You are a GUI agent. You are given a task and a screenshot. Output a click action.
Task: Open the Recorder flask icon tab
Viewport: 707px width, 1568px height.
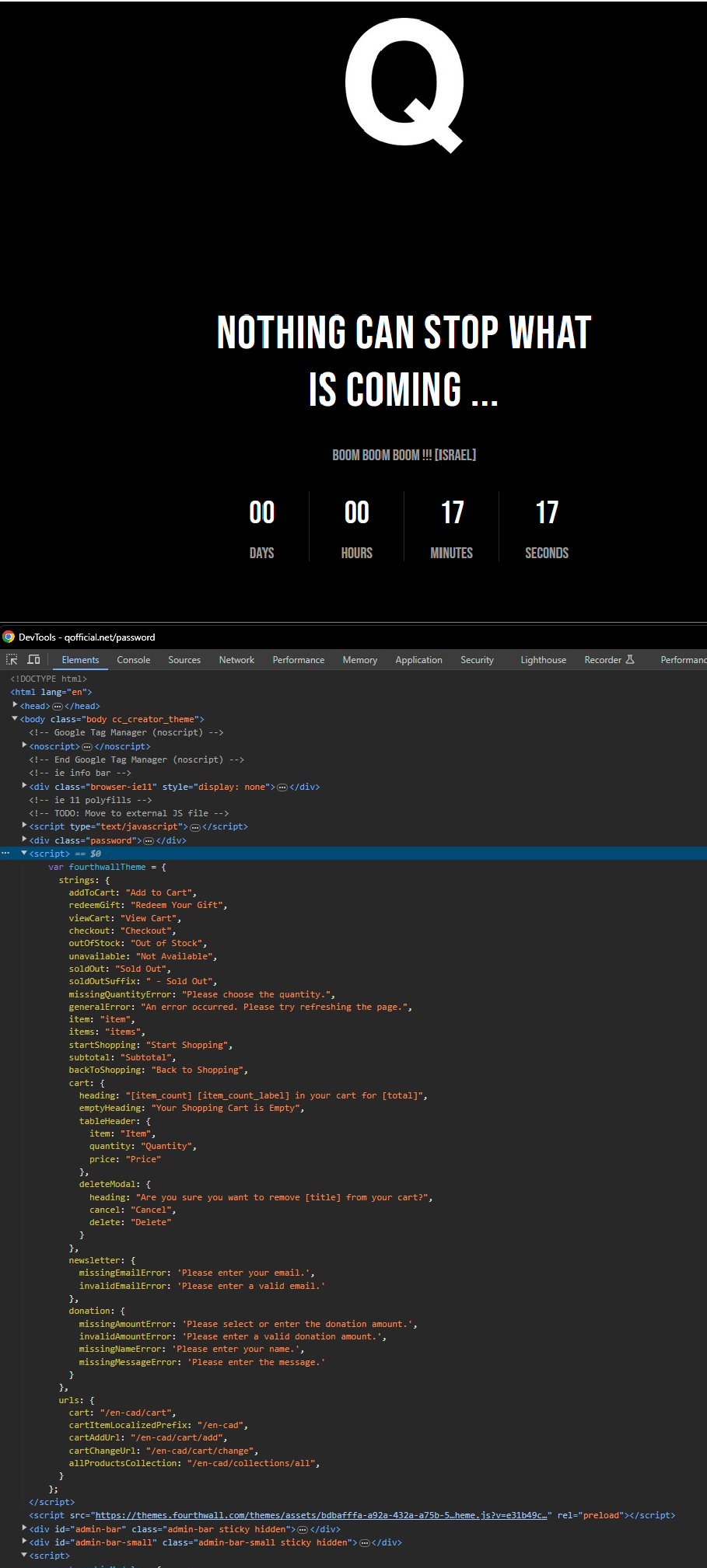609,659
